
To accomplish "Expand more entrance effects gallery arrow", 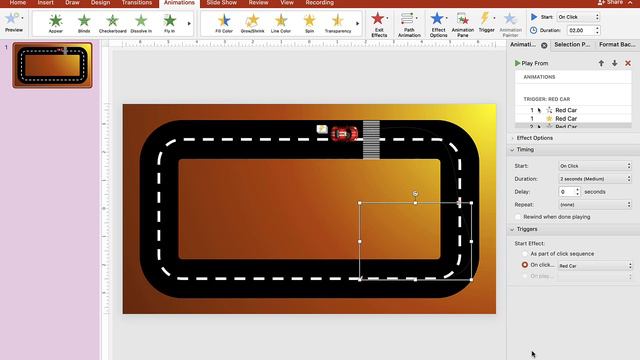I will (189, 24).
